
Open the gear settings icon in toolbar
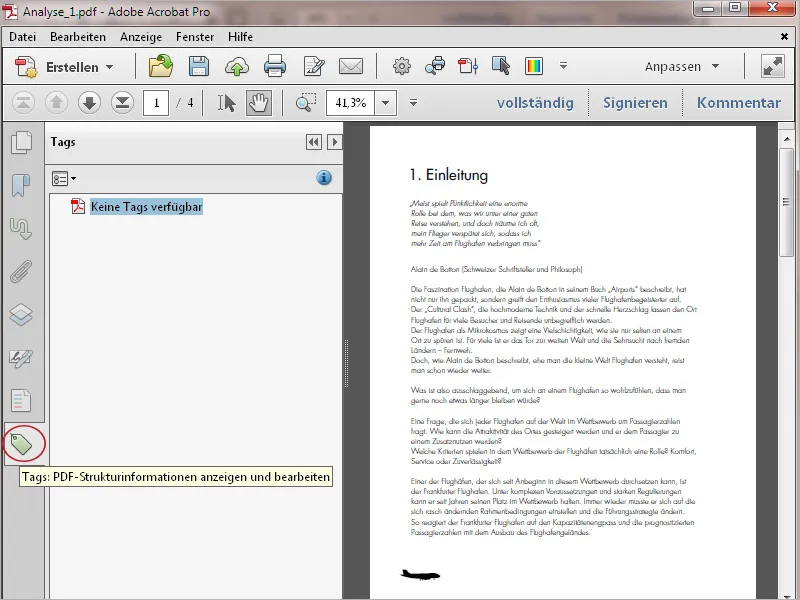402,66
